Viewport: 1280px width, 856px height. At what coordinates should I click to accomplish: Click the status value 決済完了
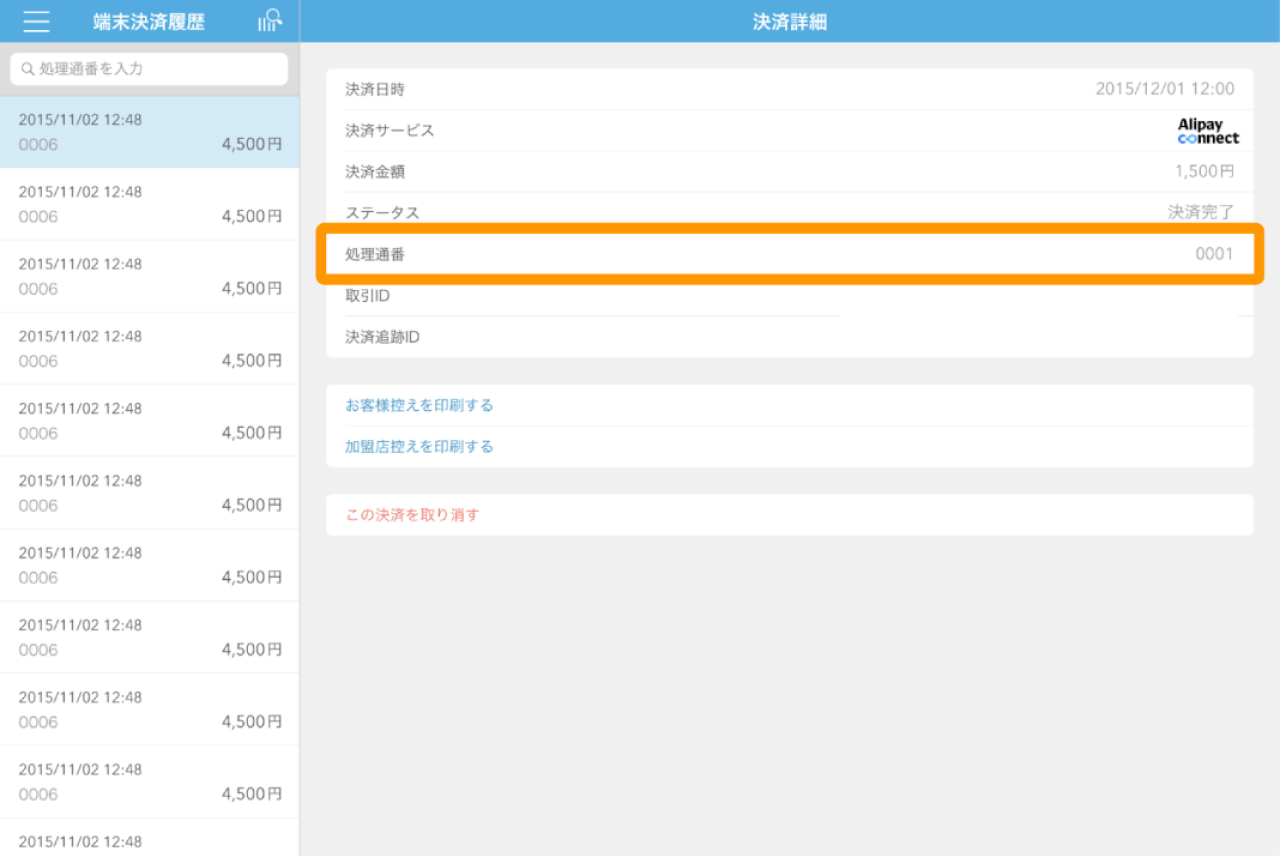(1201, 213)
